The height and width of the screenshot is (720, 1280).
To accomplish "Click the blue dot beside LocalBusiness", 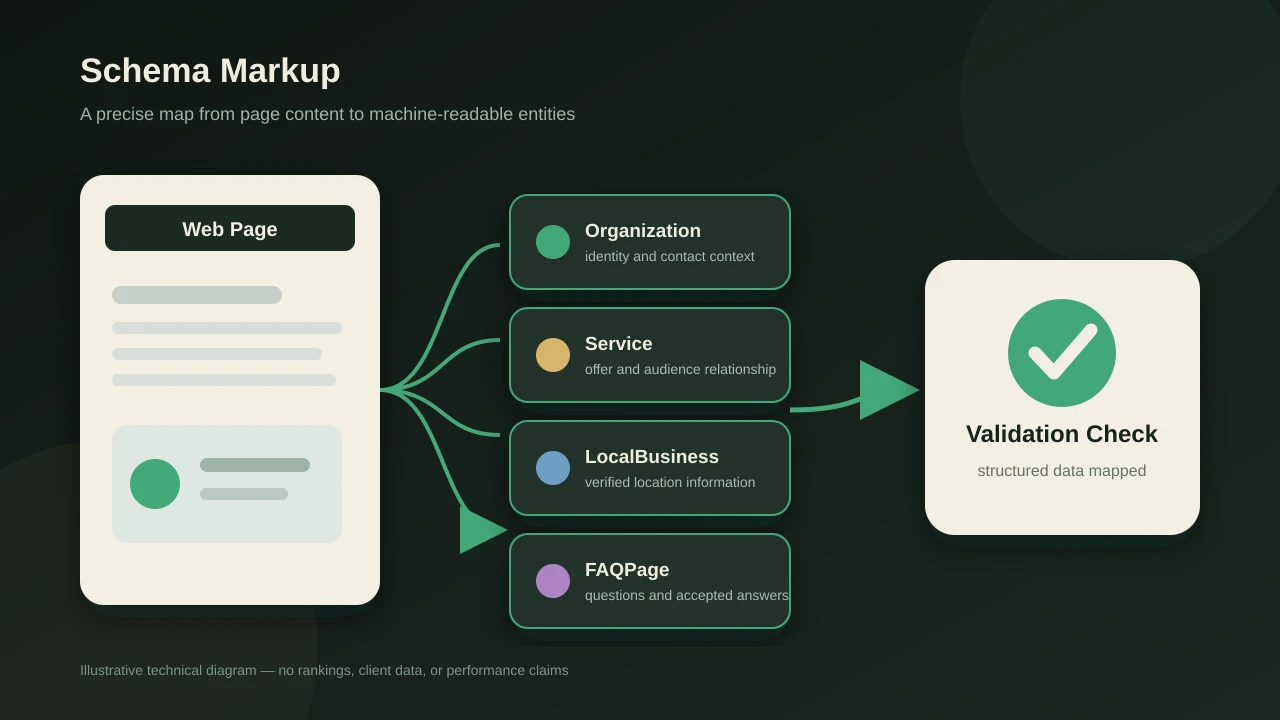I will click(553, 468).
